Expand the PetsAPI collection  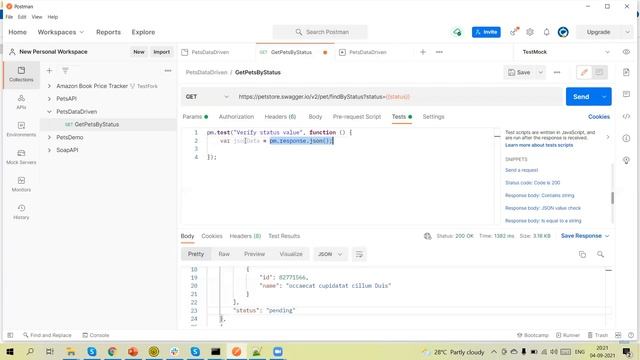(49, 99)
